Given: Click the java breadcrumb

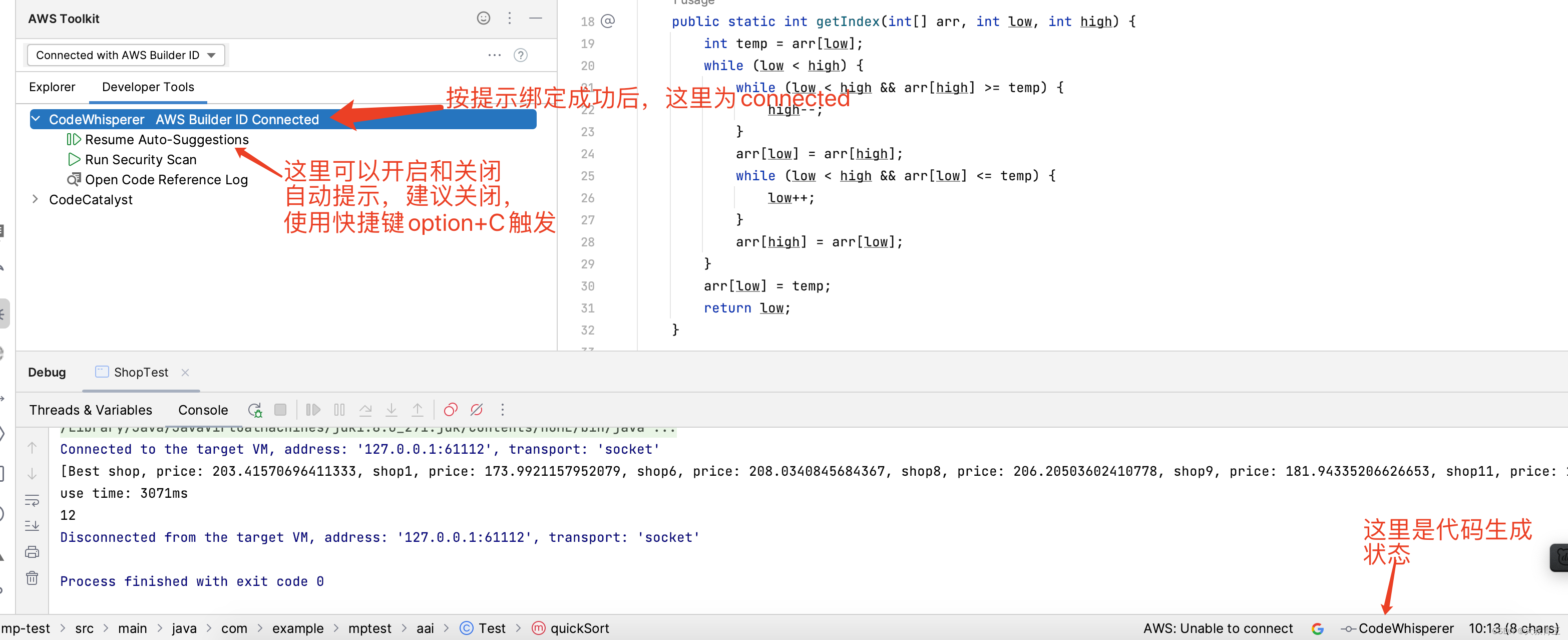Looking at the screenshot, I should coord(184,628).
